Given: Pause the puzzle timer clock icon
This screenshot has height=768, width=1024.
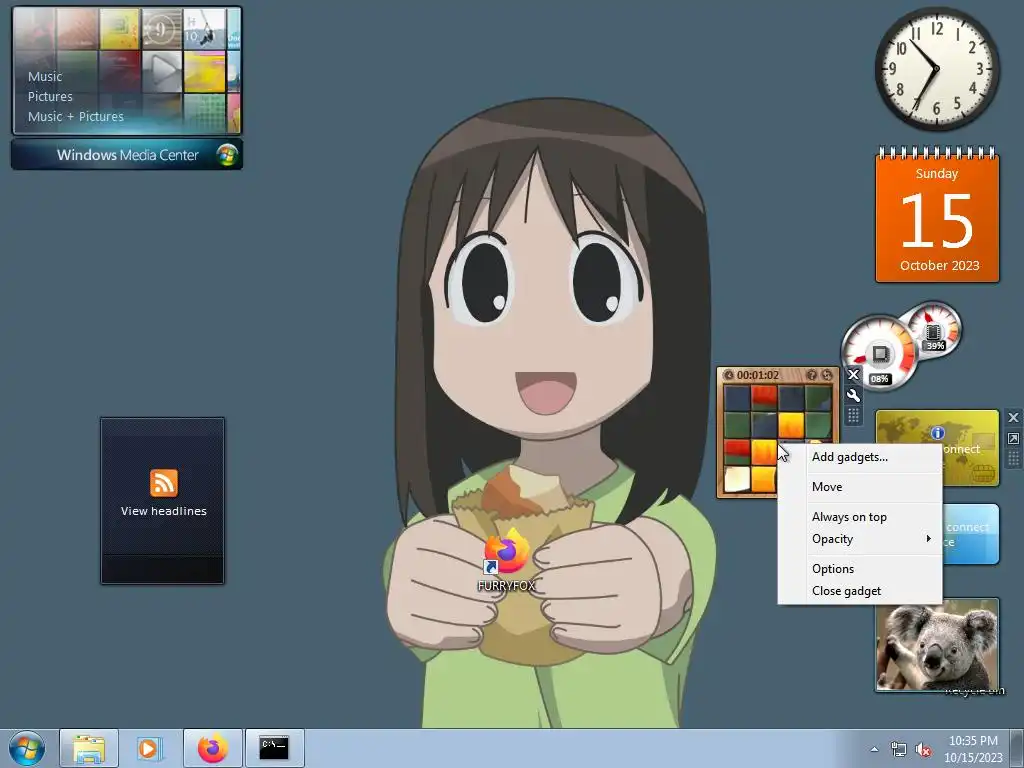Looking at the screenshot, I should (x=728, y=376).
